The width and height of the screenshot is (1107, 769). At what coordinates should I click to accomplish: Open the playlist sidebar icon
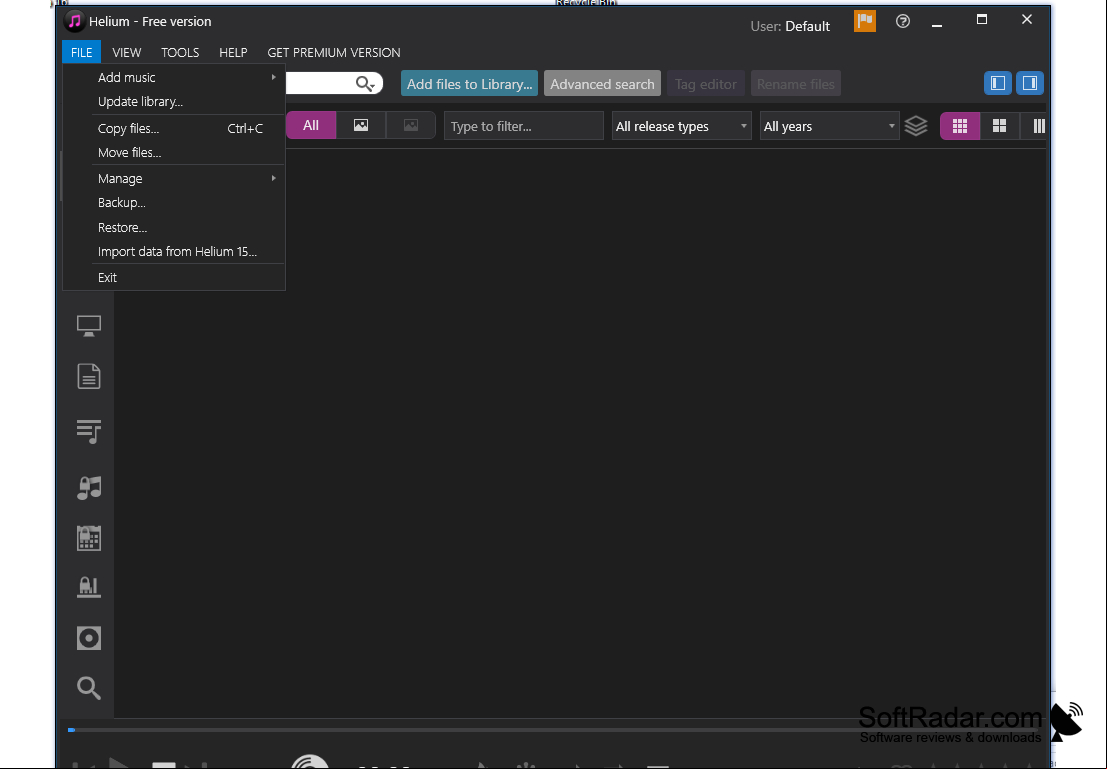[x=89, y=431]
